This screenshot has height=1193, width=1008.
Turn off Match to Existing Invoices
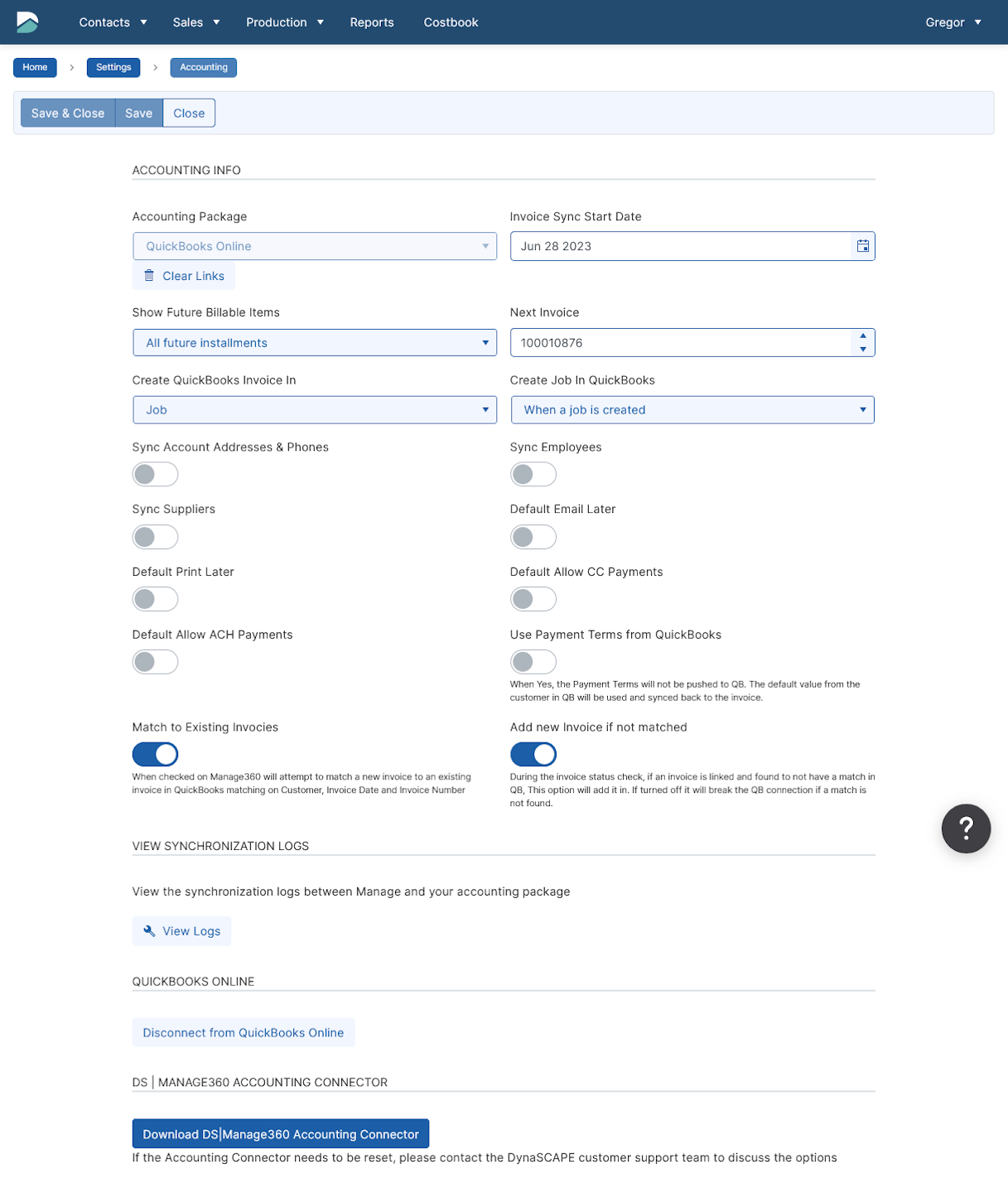tap(155, 755)
